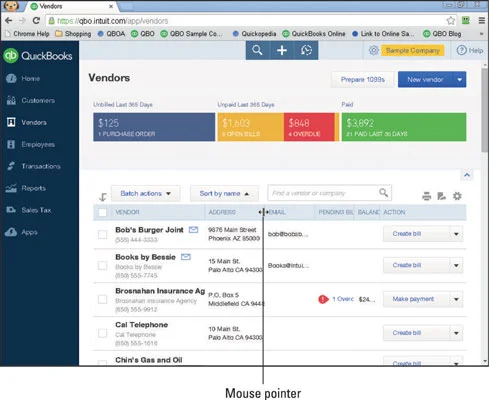Go to Home in sidebar
The height and width of the screenshot is (400, 489).
click(31, 79)
